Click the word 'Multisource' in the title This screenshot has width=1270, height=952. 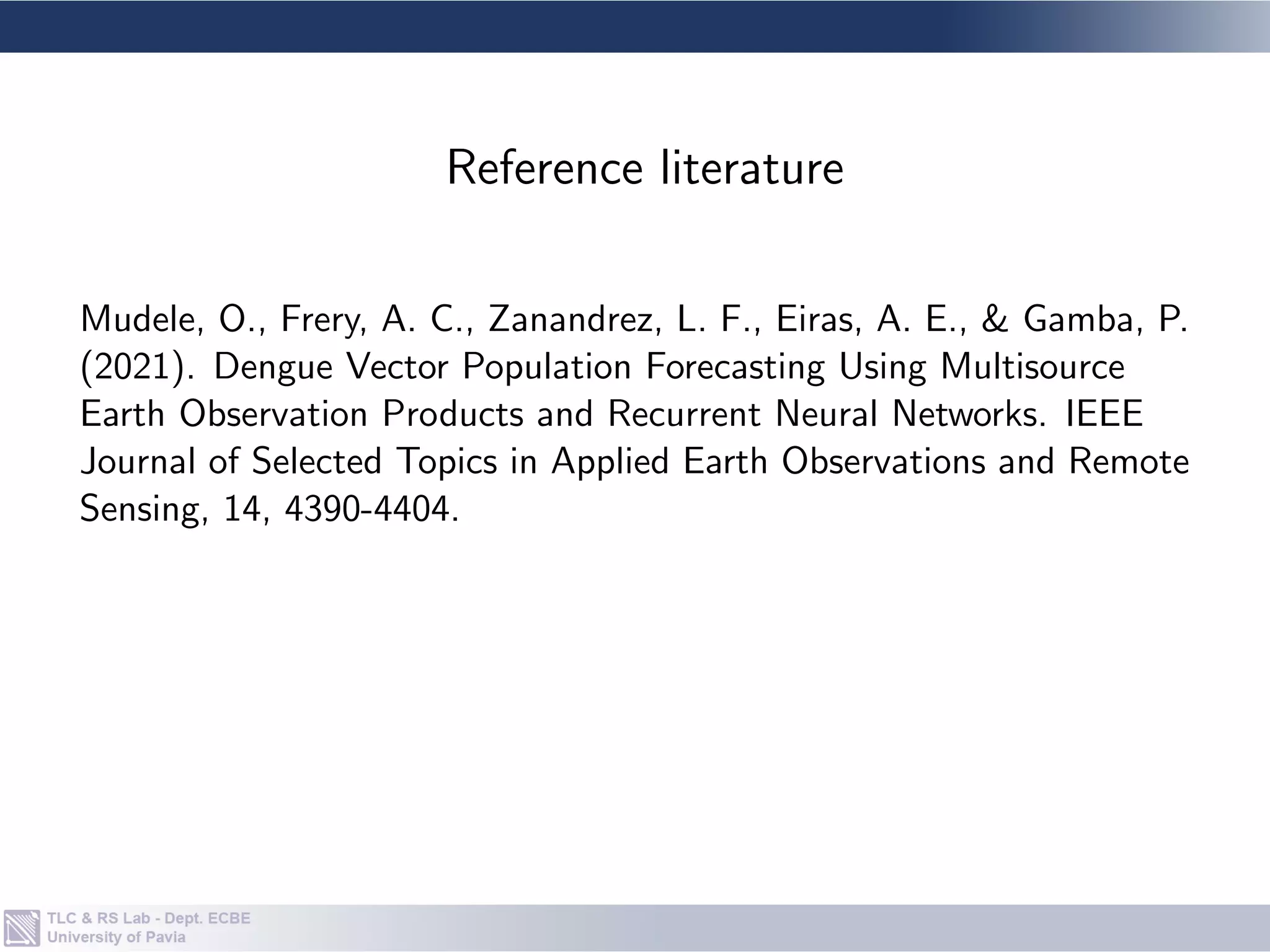[x=1032, y=367]
